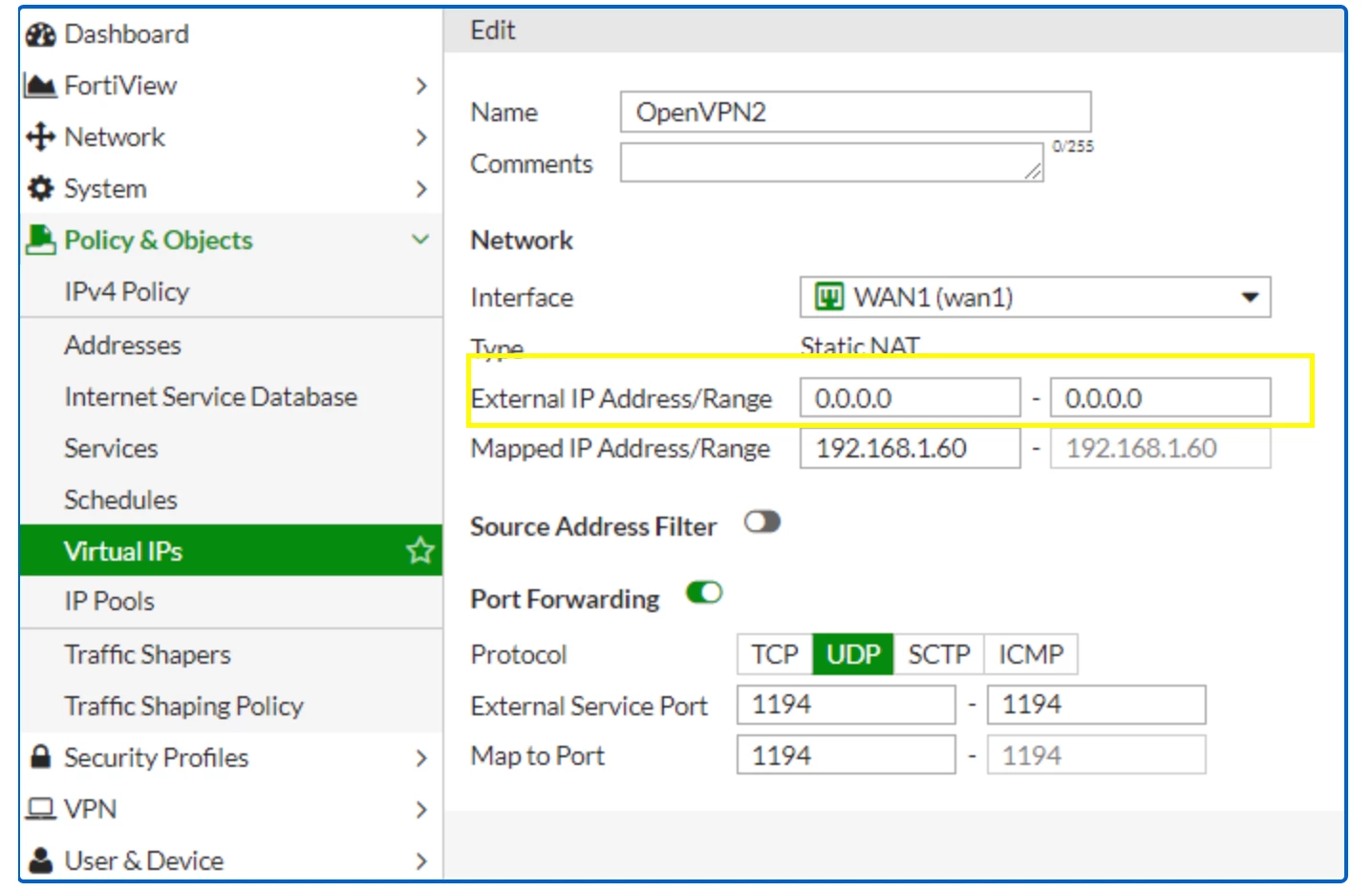Open the Interface dropdown showing WAN1

tap(1036, 297)
